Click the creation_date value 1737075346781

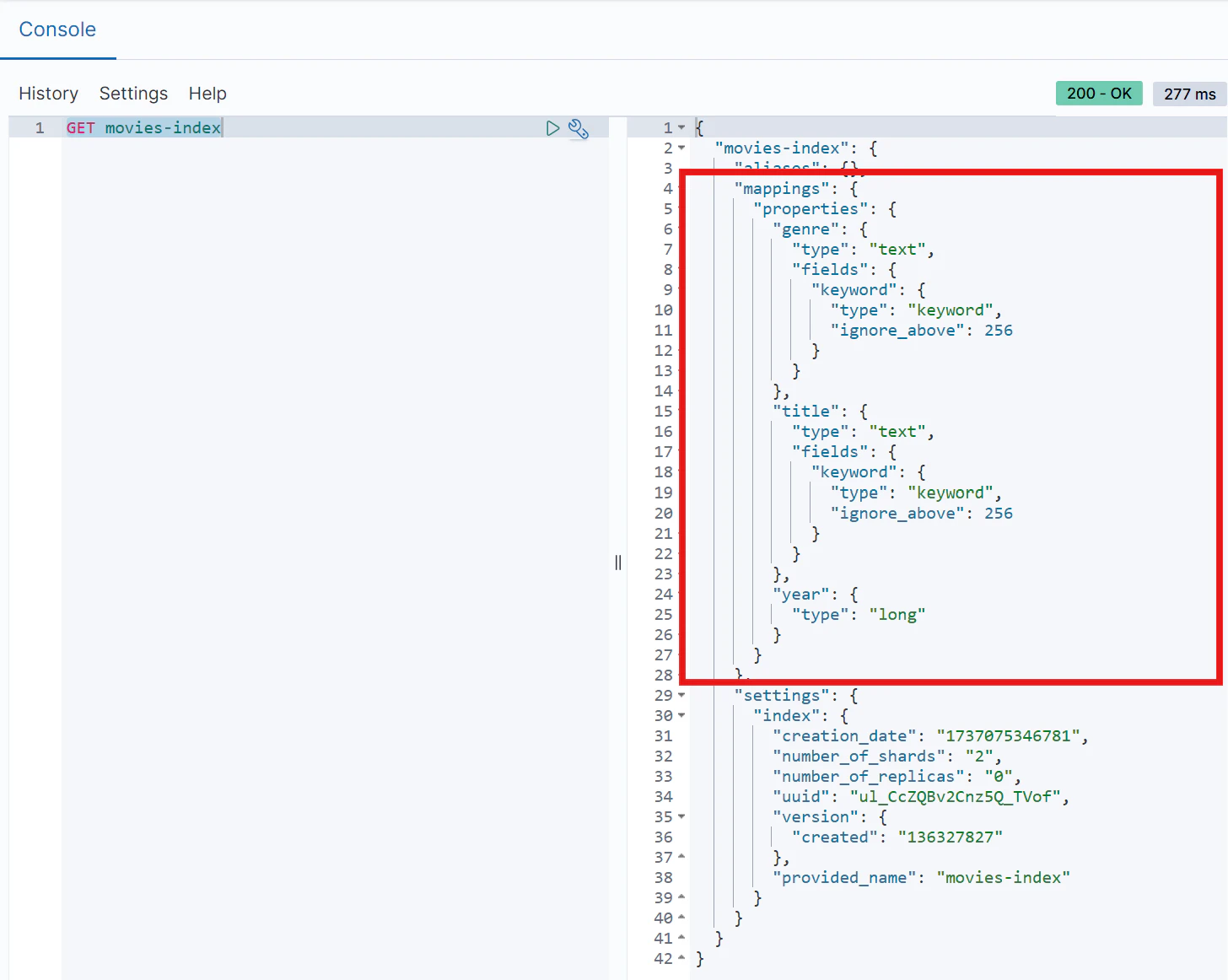tap(1009, 736)
